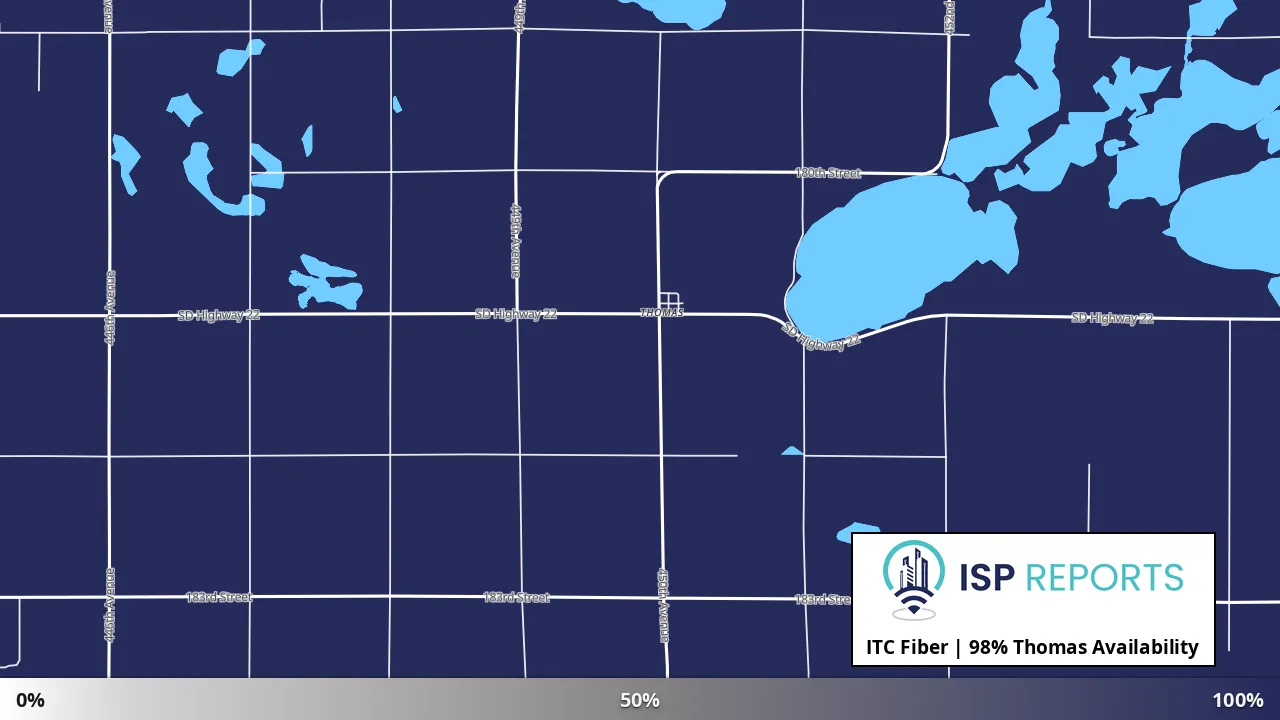Viewport: 1280px width, 720px height.
Task: Click the ISP Reports building logo icon
Action: coord(914,580)
